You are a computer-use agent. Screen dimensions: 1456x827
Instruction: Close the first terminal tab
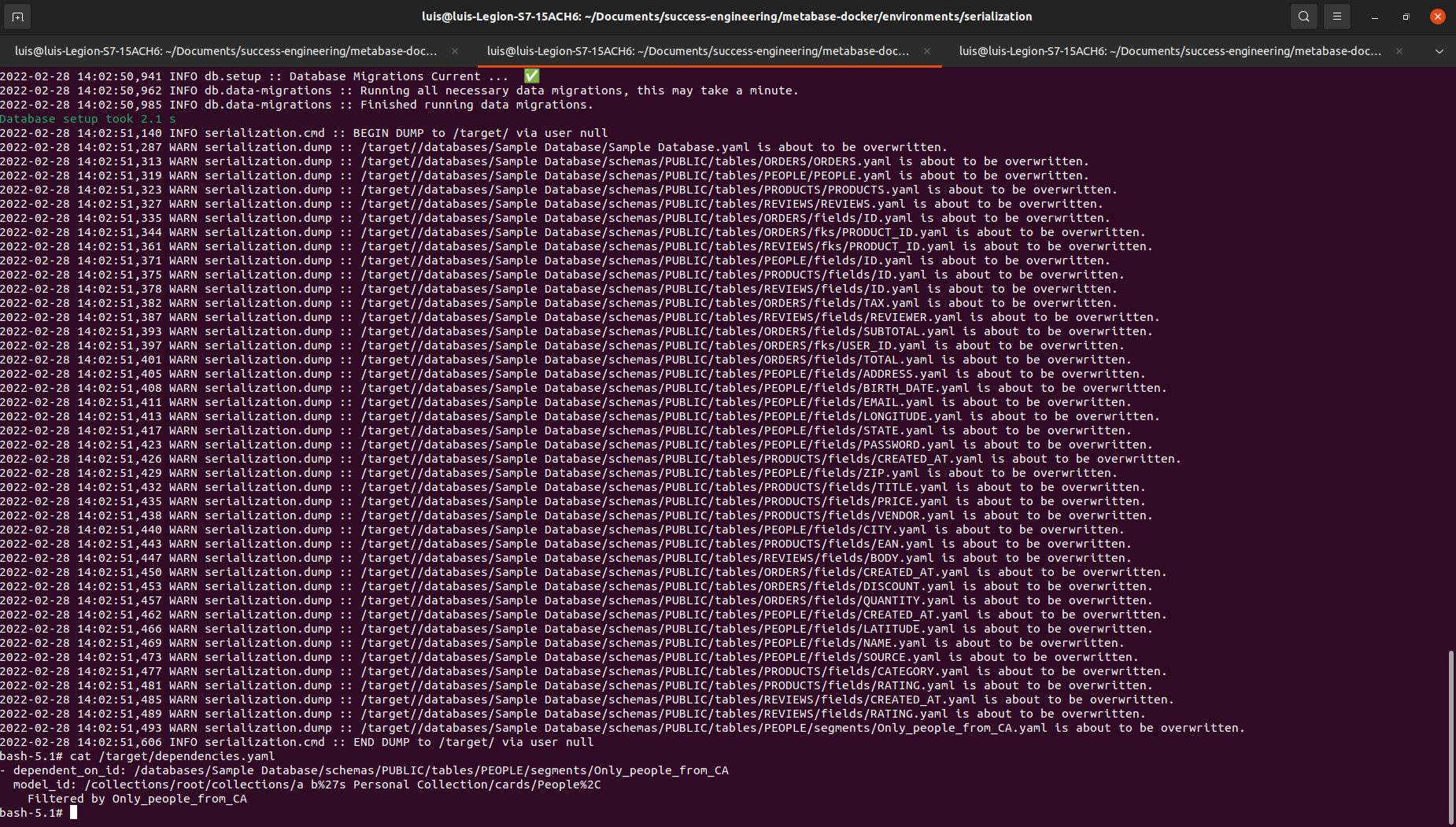coord(455,50)
